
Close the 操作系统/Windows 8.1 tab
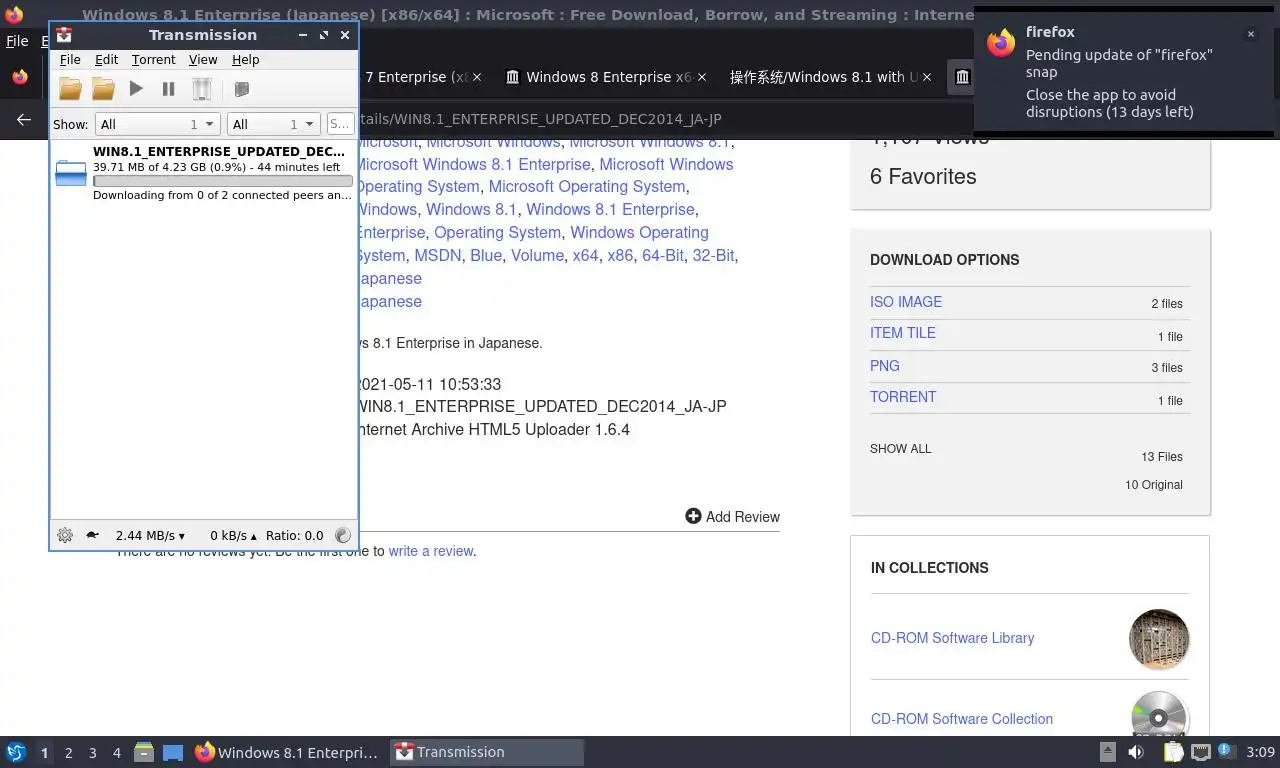pyautogui.click(x=926, y=77)
